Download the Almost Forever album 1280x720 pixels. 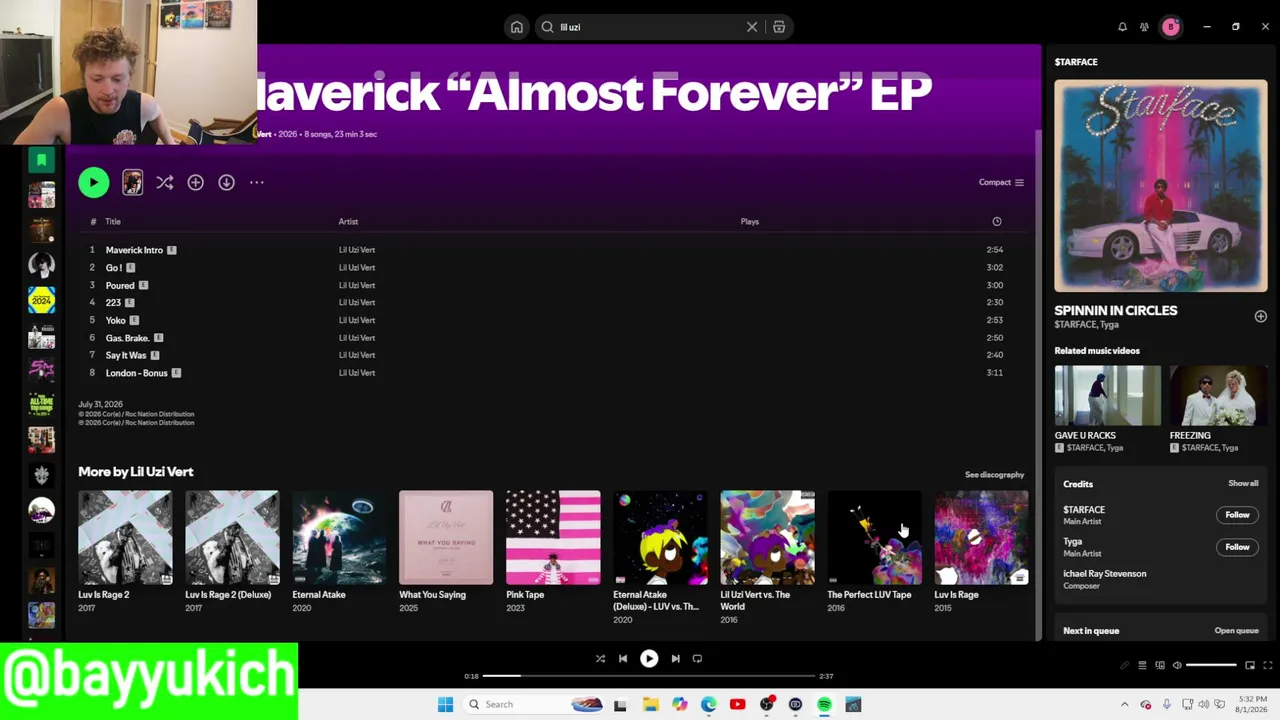tap(226, 182)
